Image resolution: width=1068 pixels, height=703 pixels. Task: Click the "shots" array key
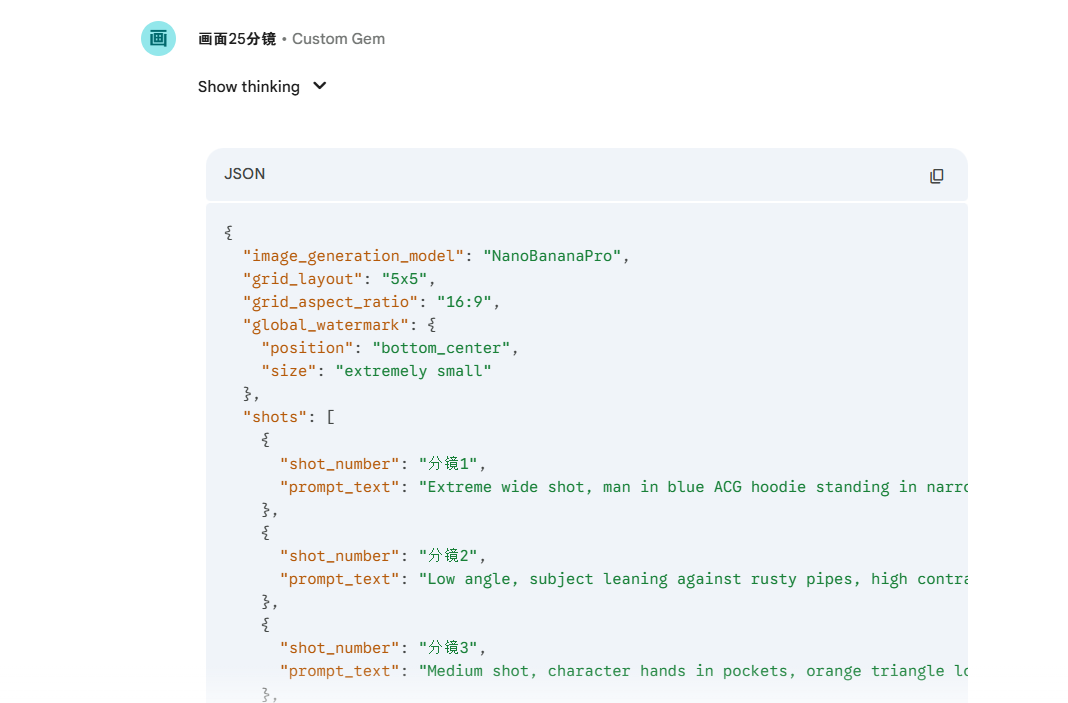click(275, 417)
